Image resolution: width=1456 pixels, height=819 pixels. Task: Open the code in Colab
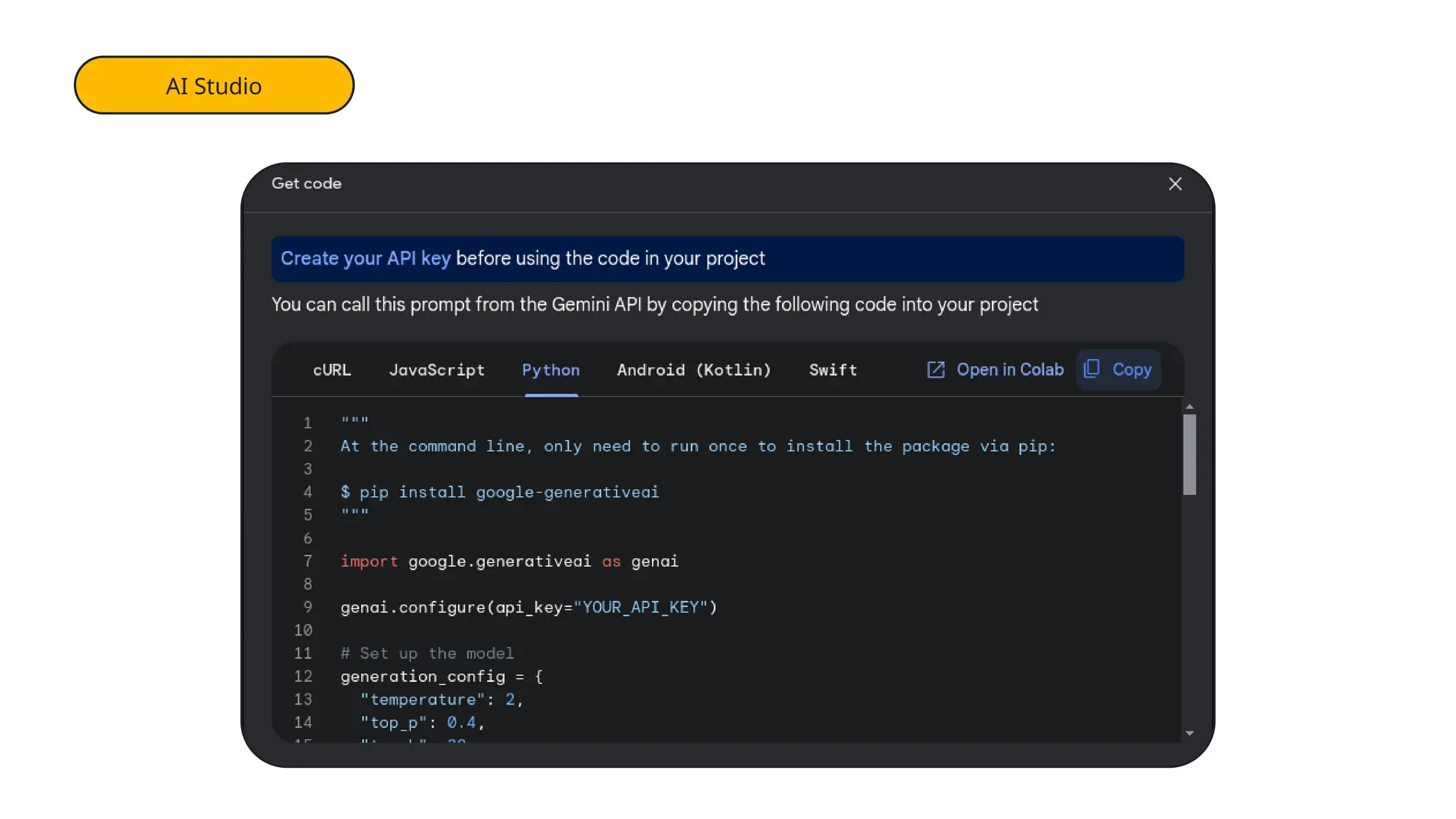tap(996, 370)
